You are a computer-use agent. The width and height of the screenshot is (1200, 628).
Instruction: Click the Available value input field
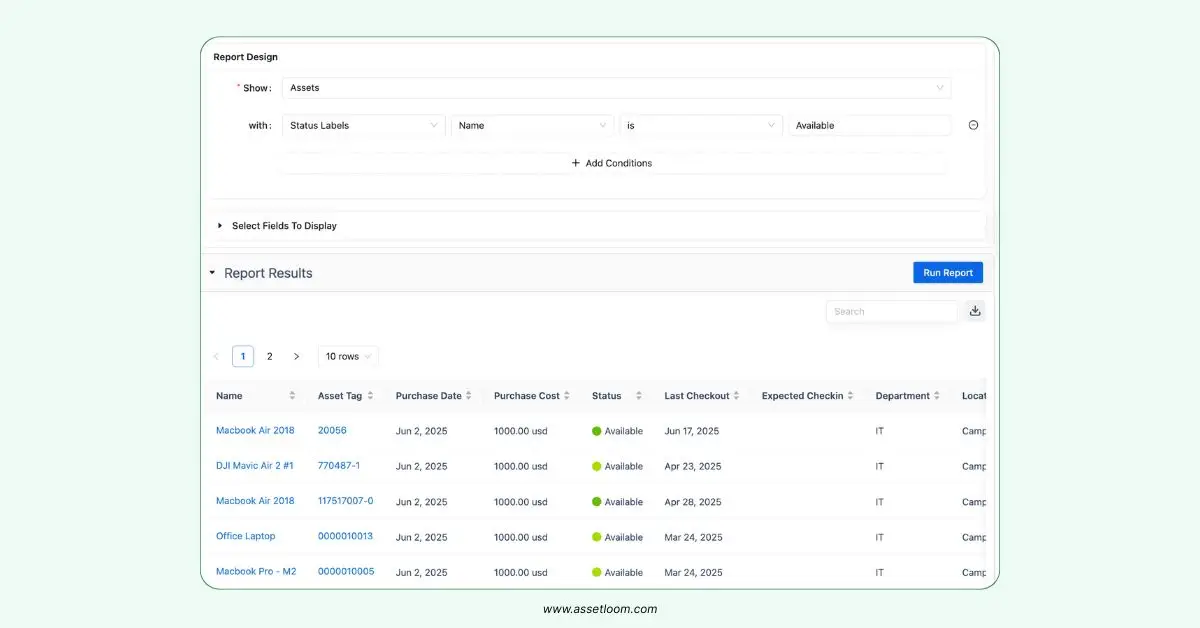coord(869,125)
